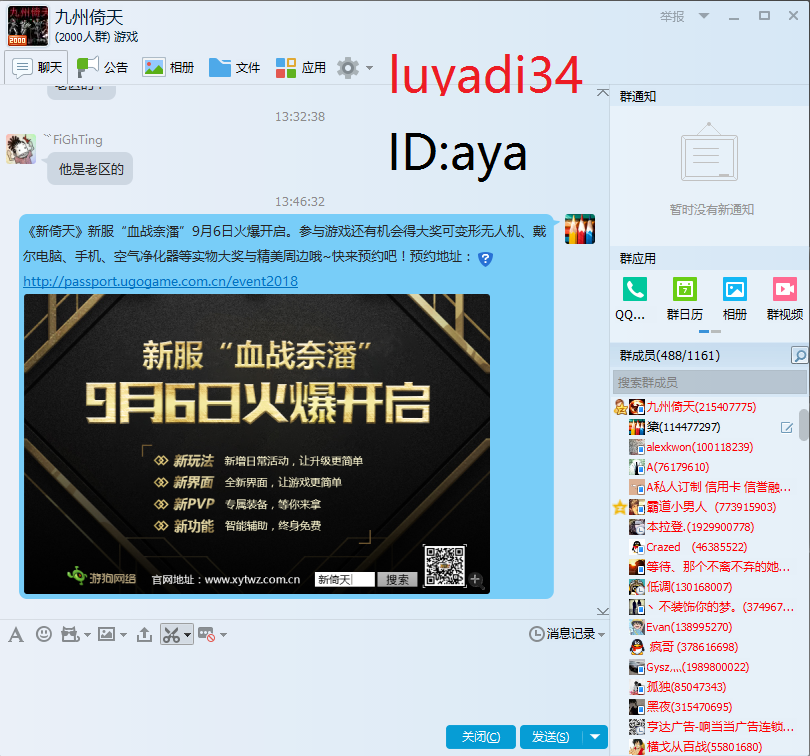The height and width of the screenshot is (756, 810).
Task: Open the 公告 announcements tab
Action: (x=102, y=67)
